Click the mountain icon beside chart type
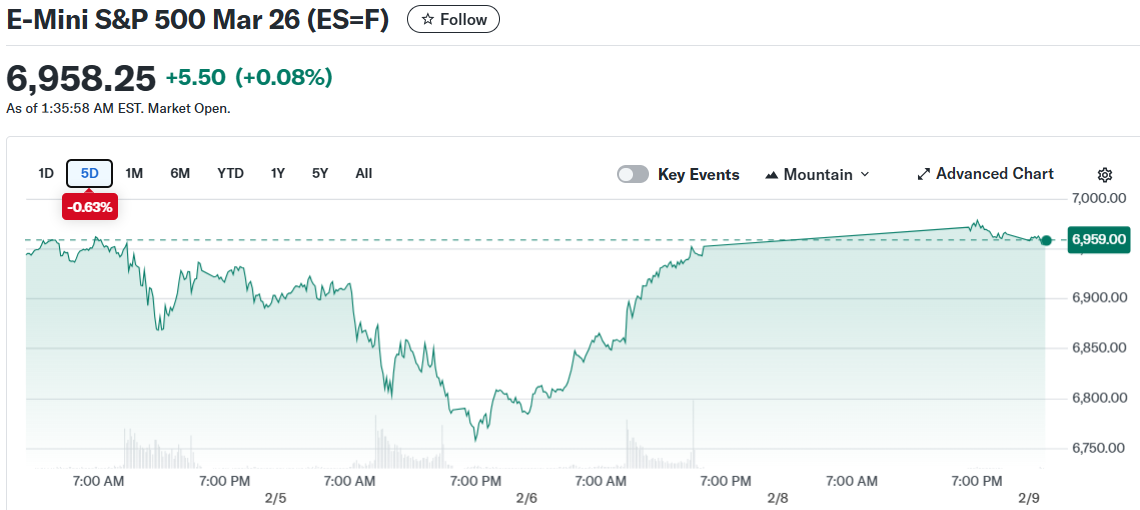 pyautogui.click(x=772, y=175)
